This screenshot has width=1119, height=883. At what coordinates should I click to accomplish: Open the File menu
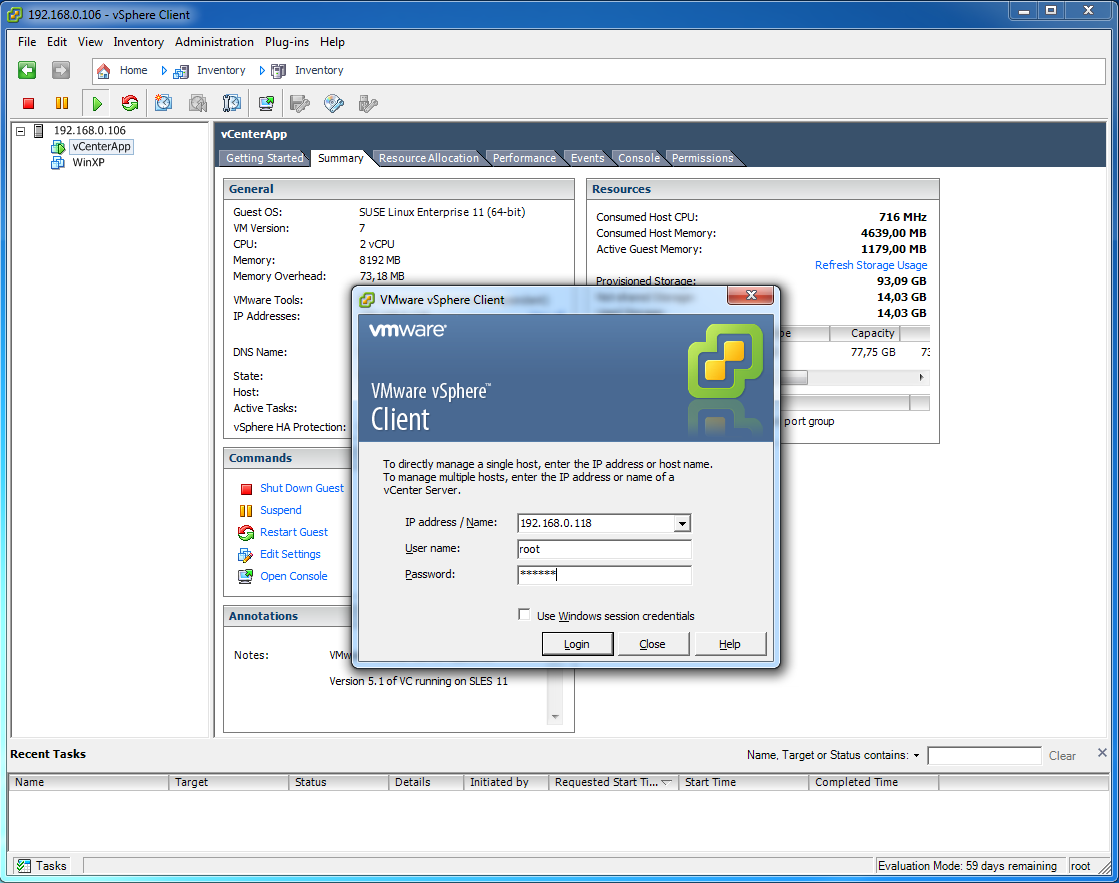(27, 42)
